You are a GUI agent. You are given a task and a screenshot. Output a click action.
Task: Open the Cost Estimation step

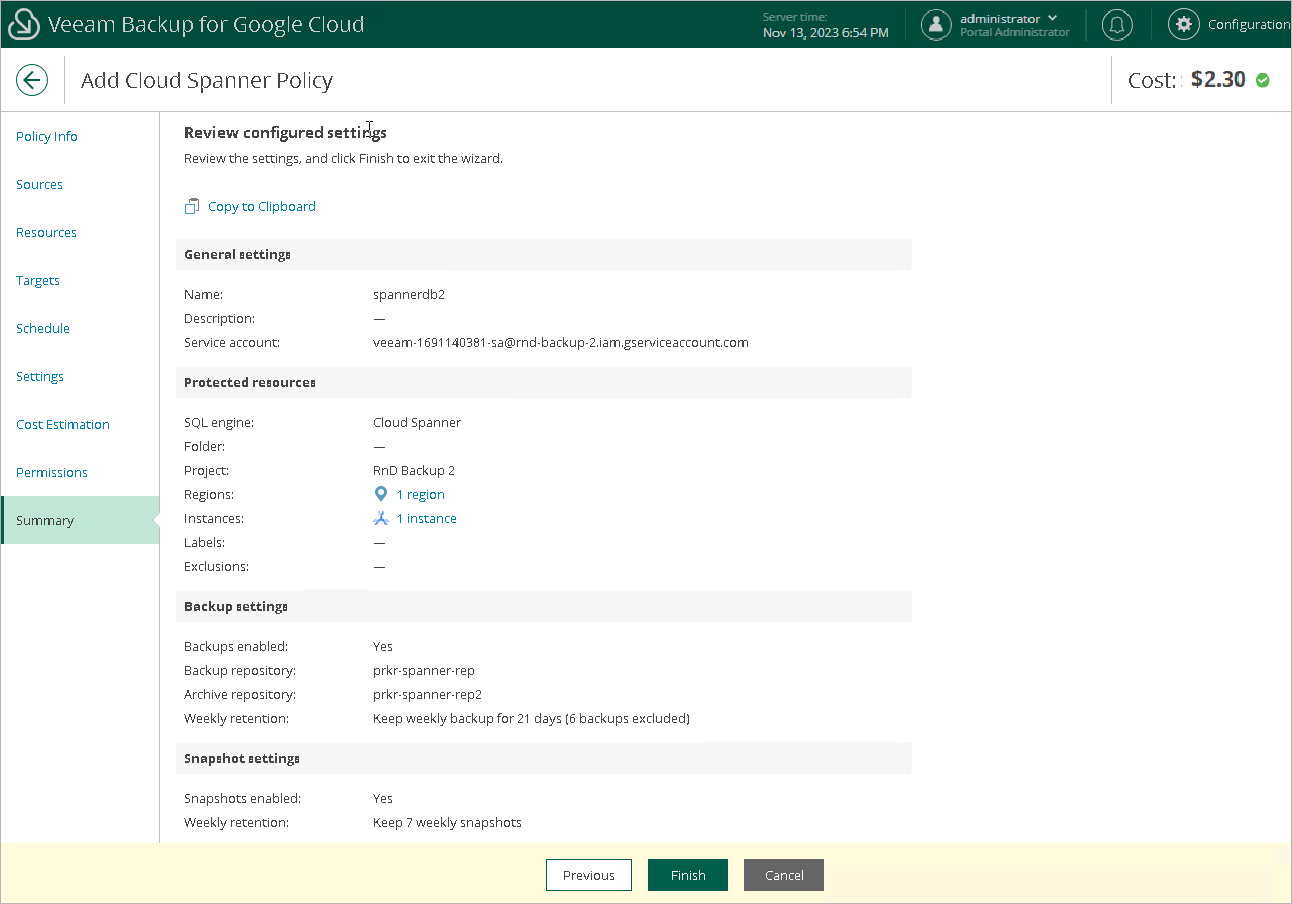pos(63,425)
